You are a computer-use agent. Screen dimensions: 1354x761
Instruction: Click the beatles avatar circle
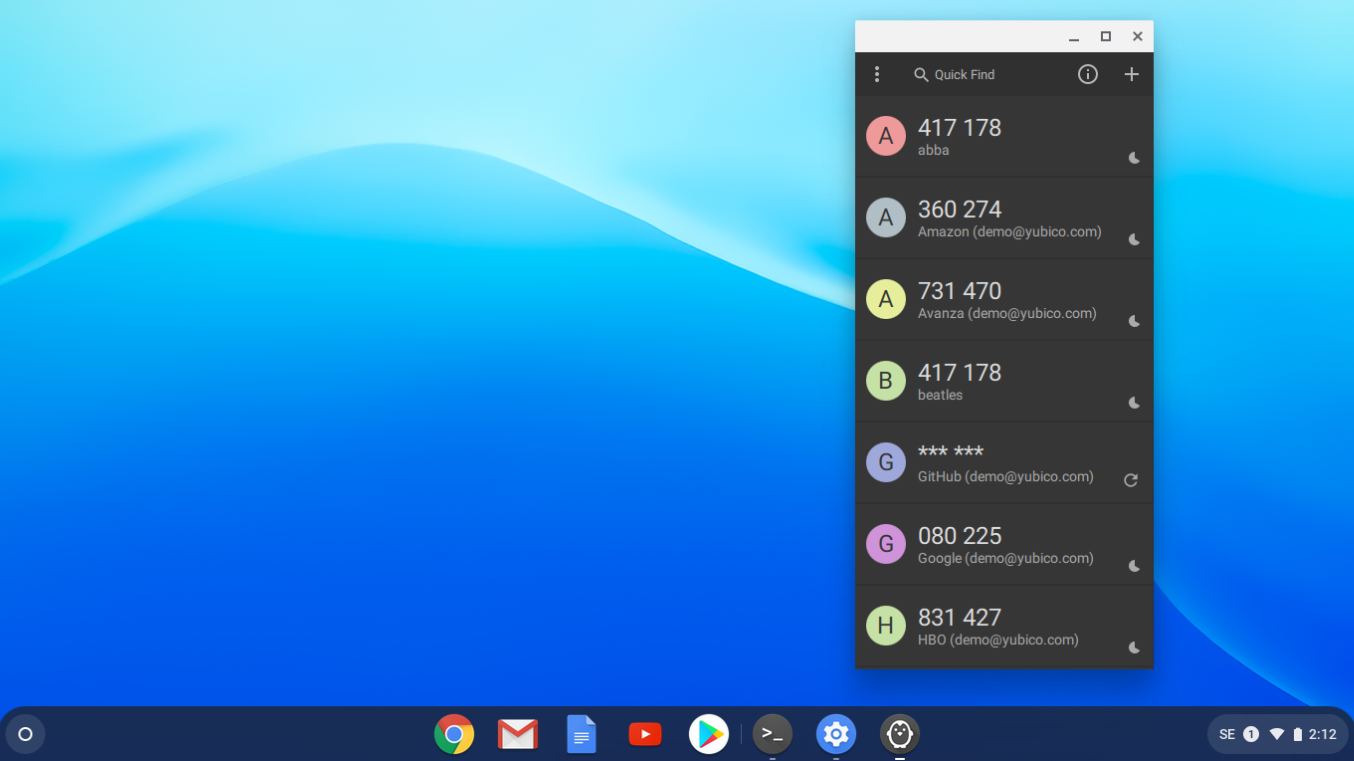(886, 381)
